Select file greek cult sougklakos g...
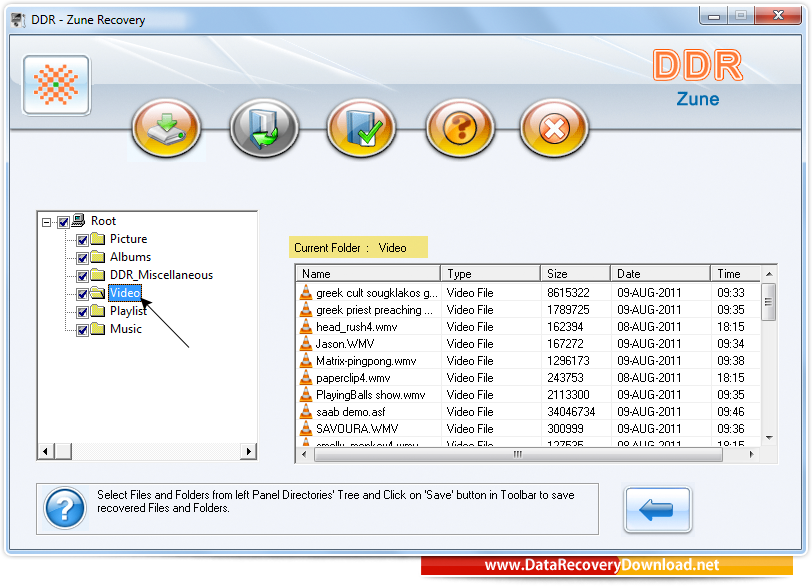 377,292
